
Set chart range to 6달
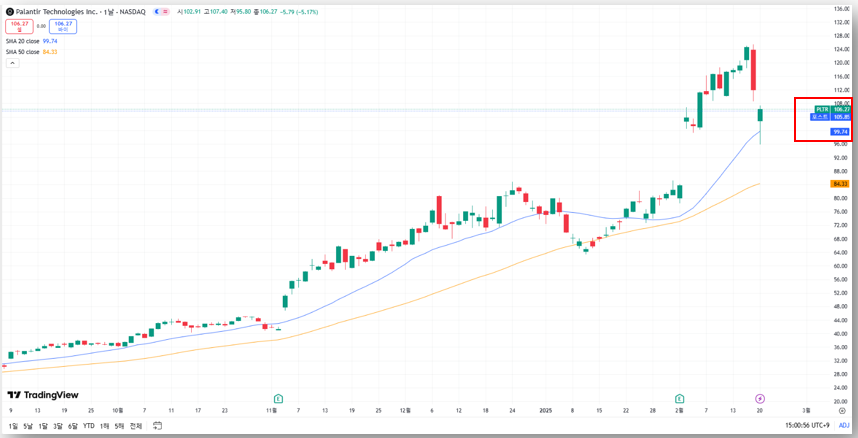point(73,425)
